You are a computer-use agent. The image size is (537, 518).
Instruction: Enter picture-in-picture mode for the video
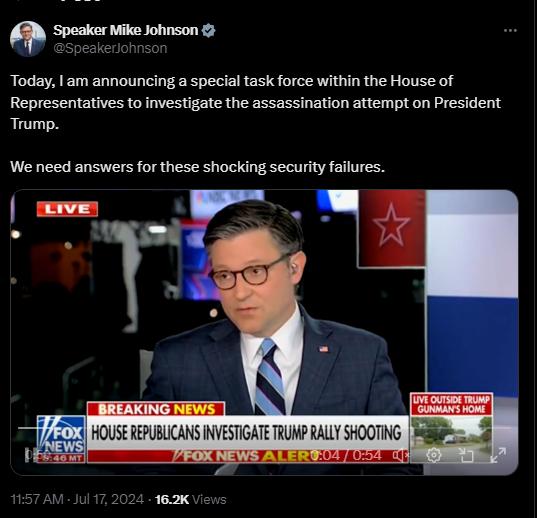click(x=466, y=455)
